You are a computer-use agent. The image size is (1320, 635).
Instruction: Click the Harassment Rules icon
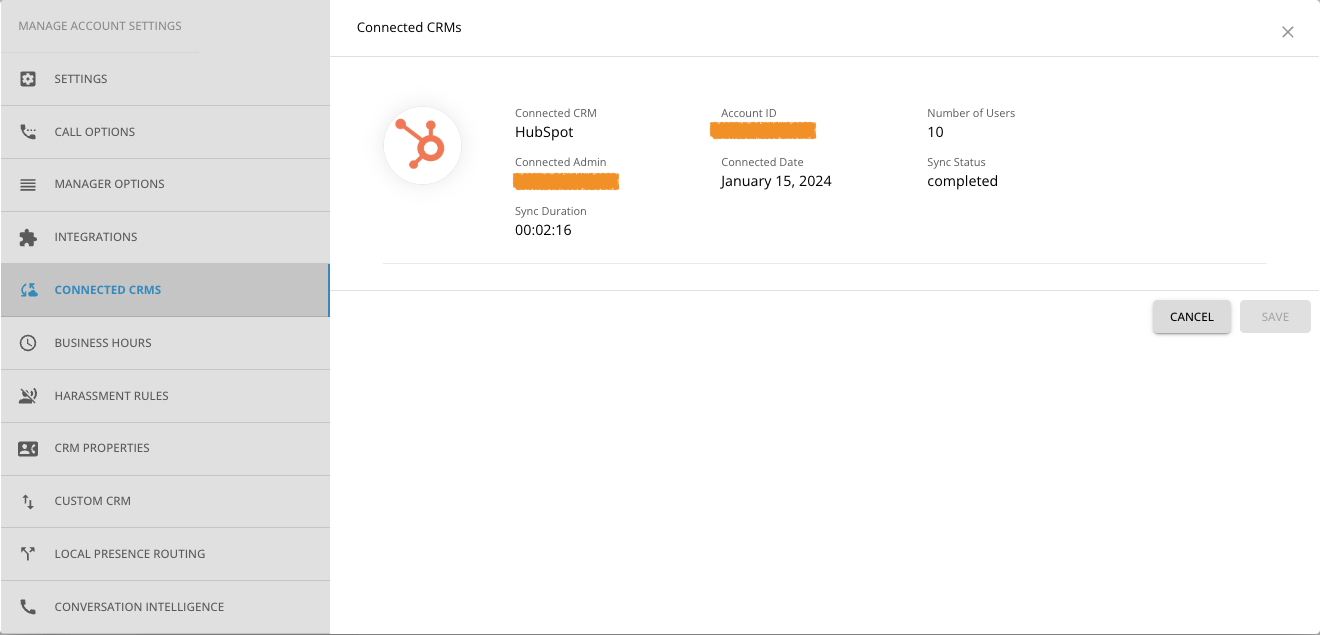[28, 396]
